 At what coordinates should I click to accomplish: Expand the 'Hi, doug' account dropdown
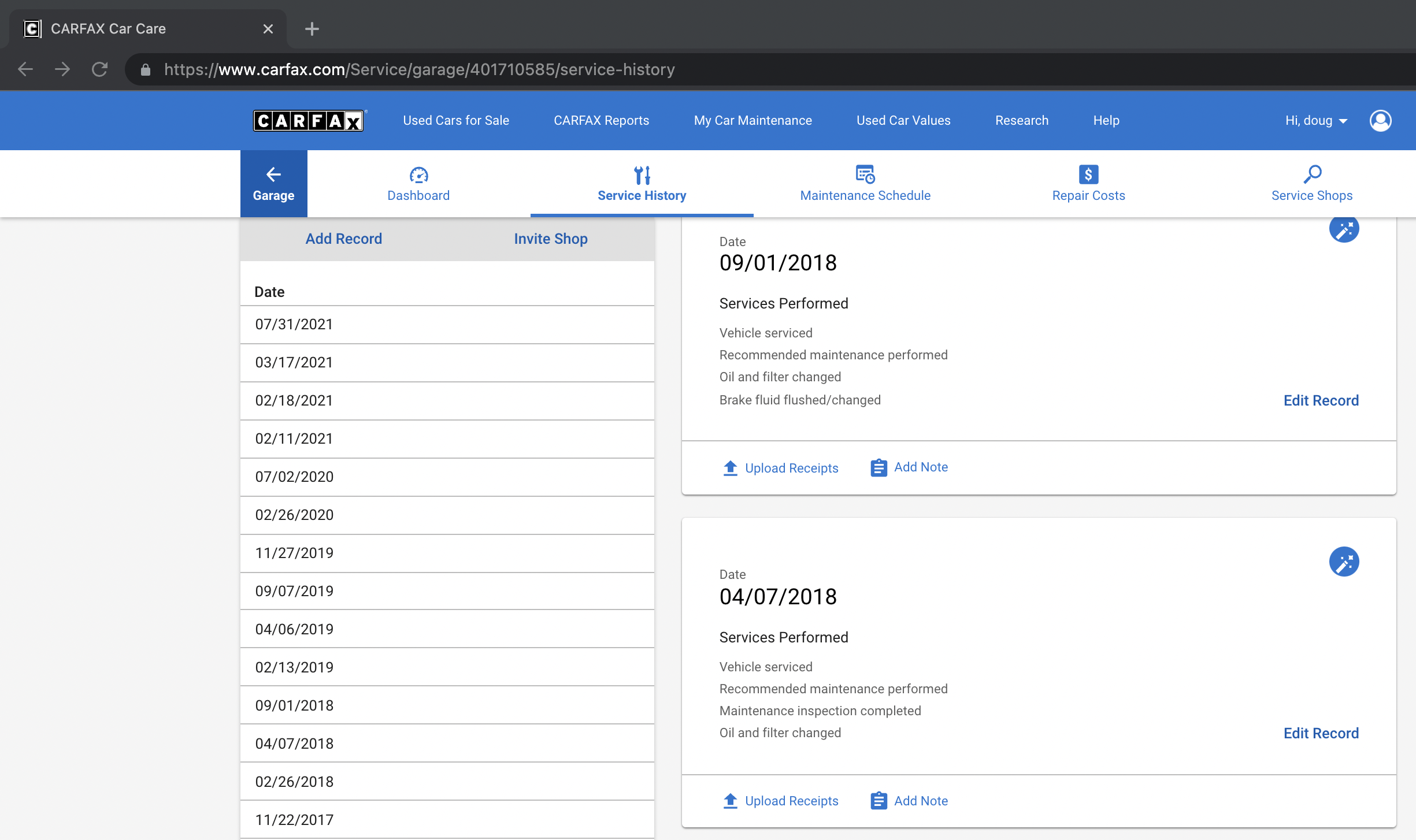1316,121
